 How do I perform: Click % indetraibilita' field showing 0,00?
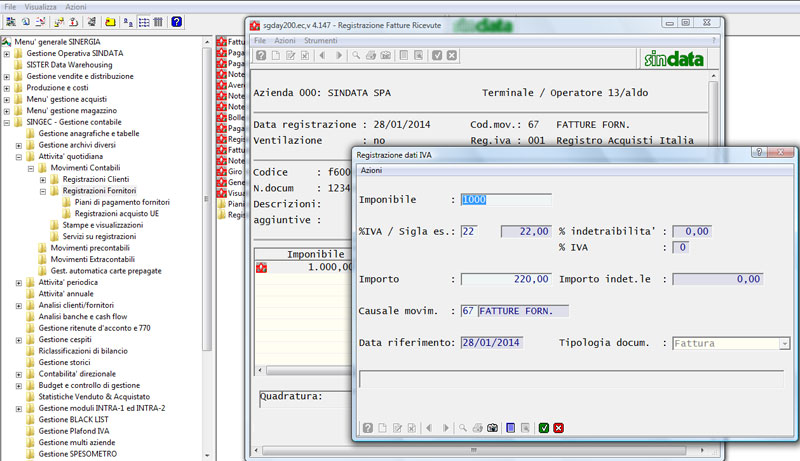point(692,232)
